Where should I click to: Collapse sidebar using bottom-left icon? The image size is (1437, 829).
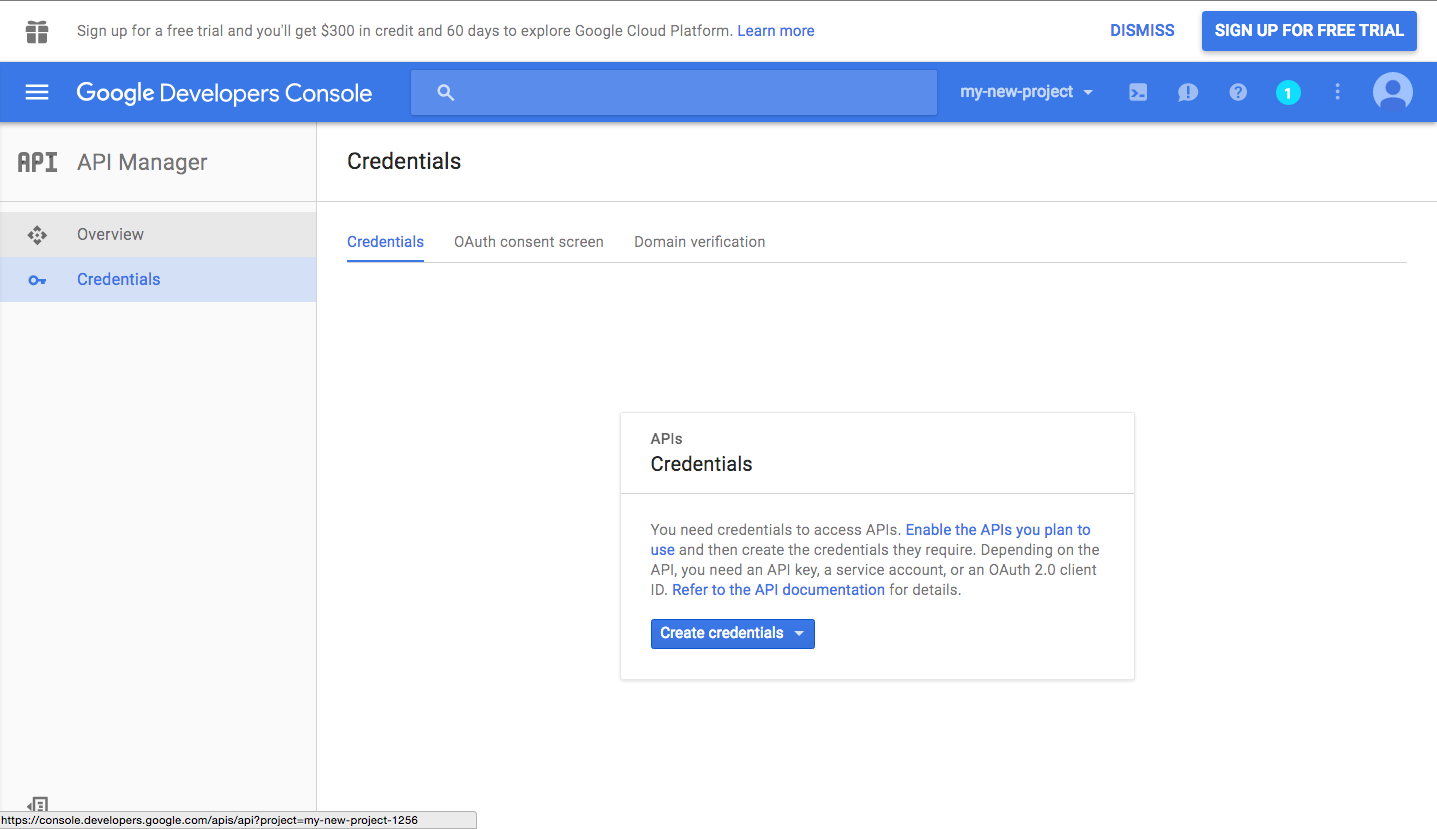pyautogui.click(x=37, y=805)
